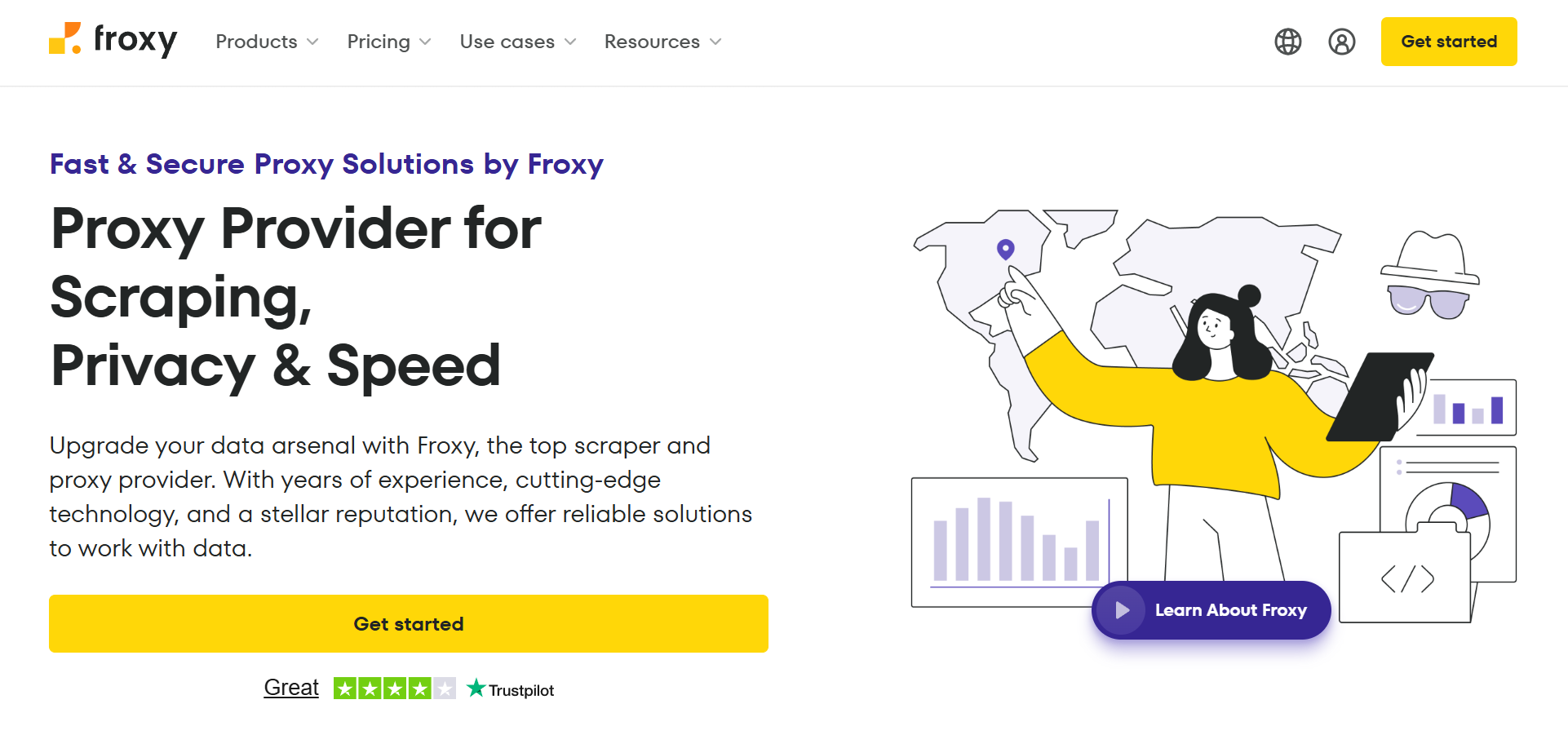Select Products in the navigation bar

256,42
